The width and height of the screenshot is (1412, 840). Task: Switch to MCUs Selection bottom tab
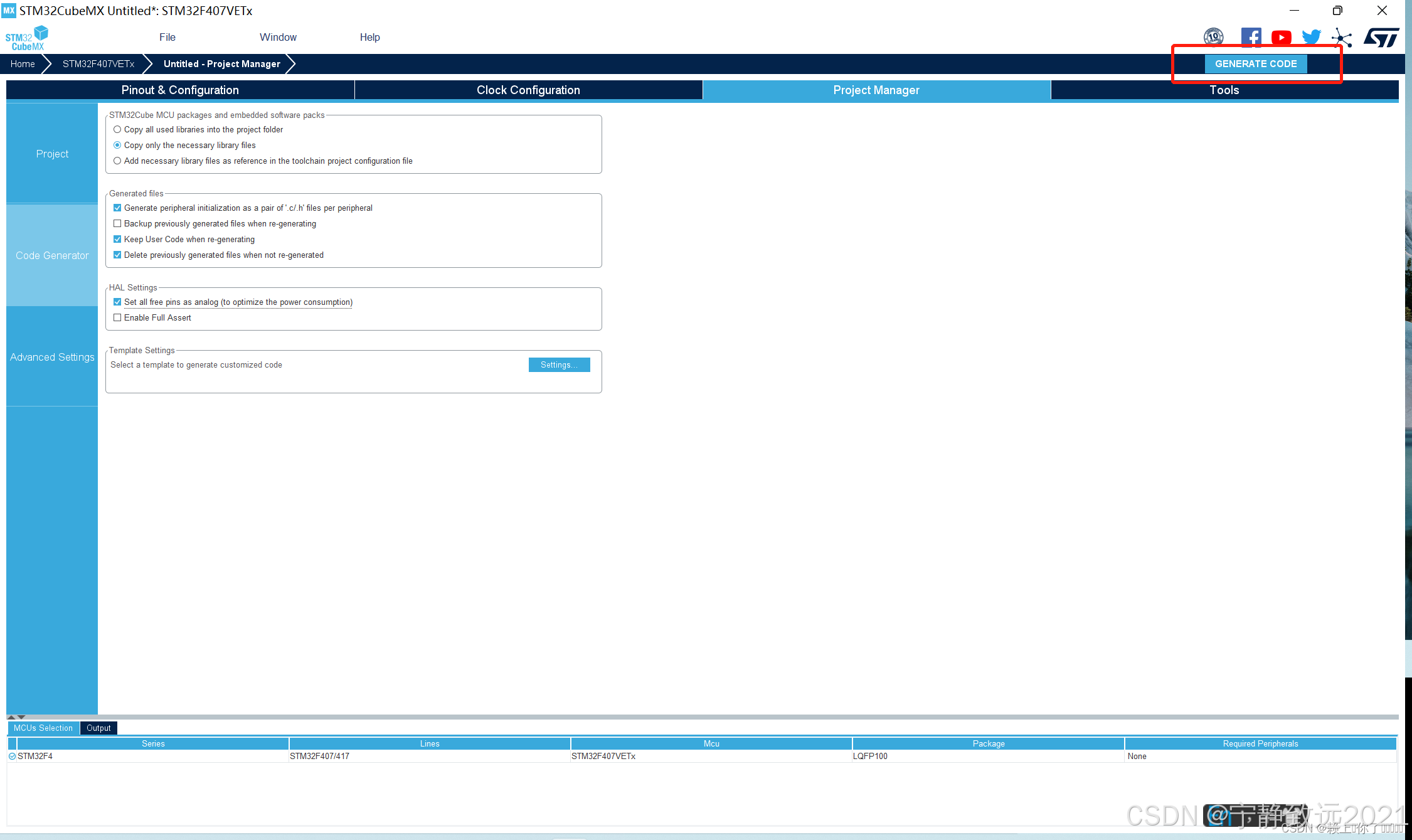tap(43, 728)
